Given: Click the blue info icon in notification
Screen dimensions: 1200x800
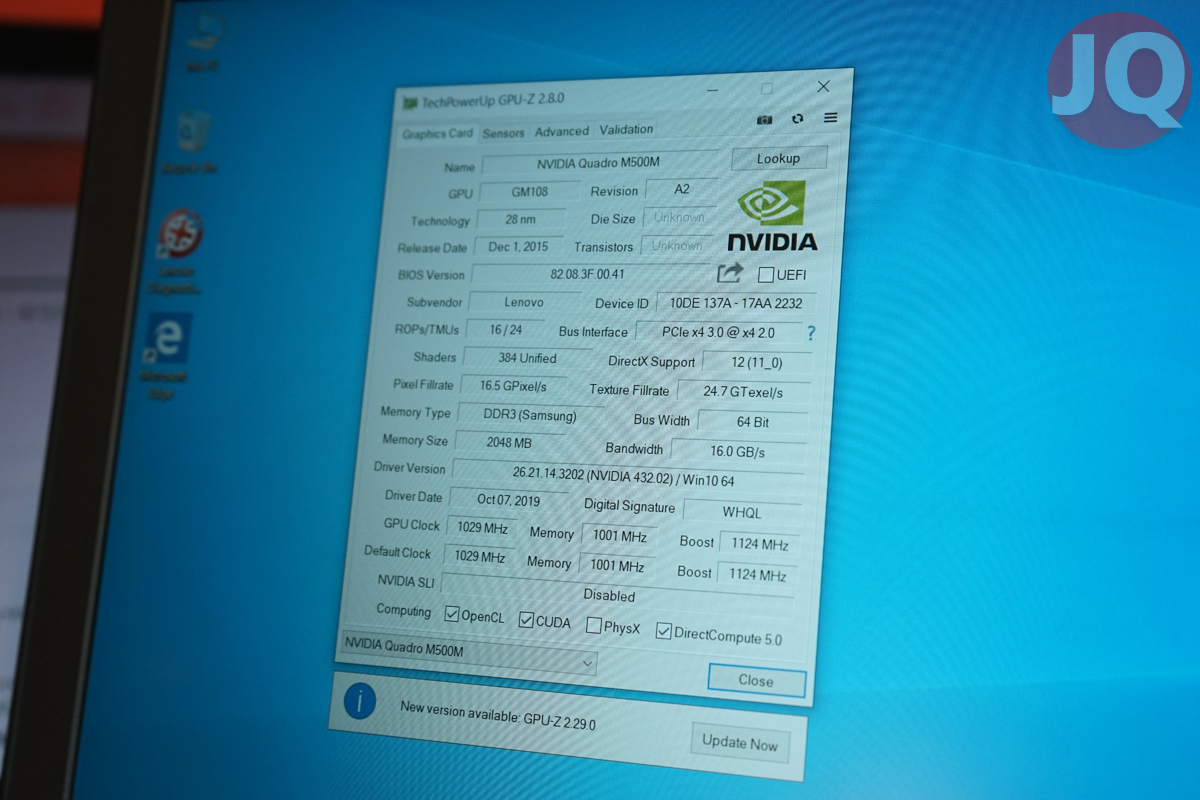Looking at the screenshot, I should [x=360, y=702].
